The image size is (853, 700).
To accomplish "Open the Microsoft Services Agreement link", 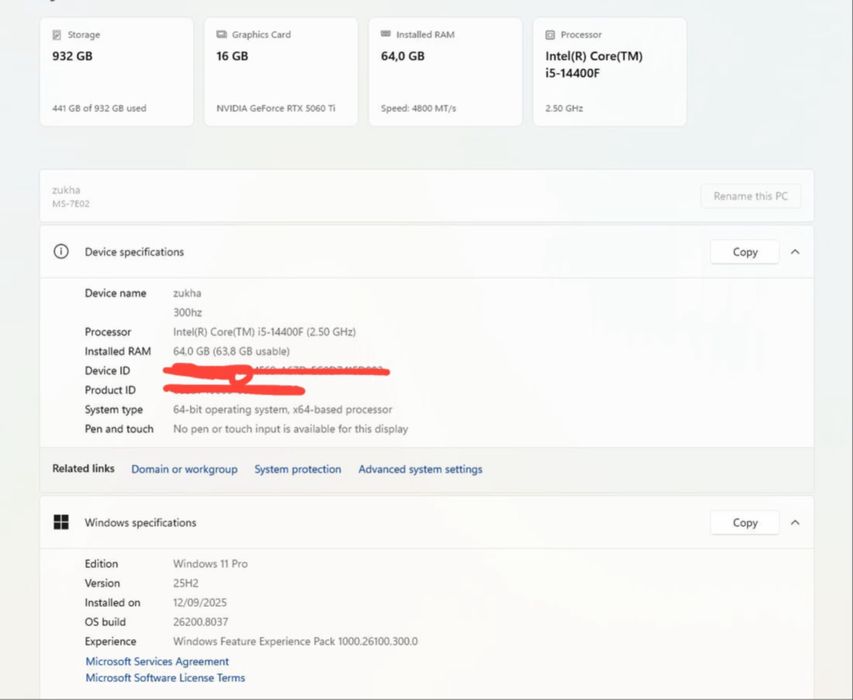I will pos(157,661).
